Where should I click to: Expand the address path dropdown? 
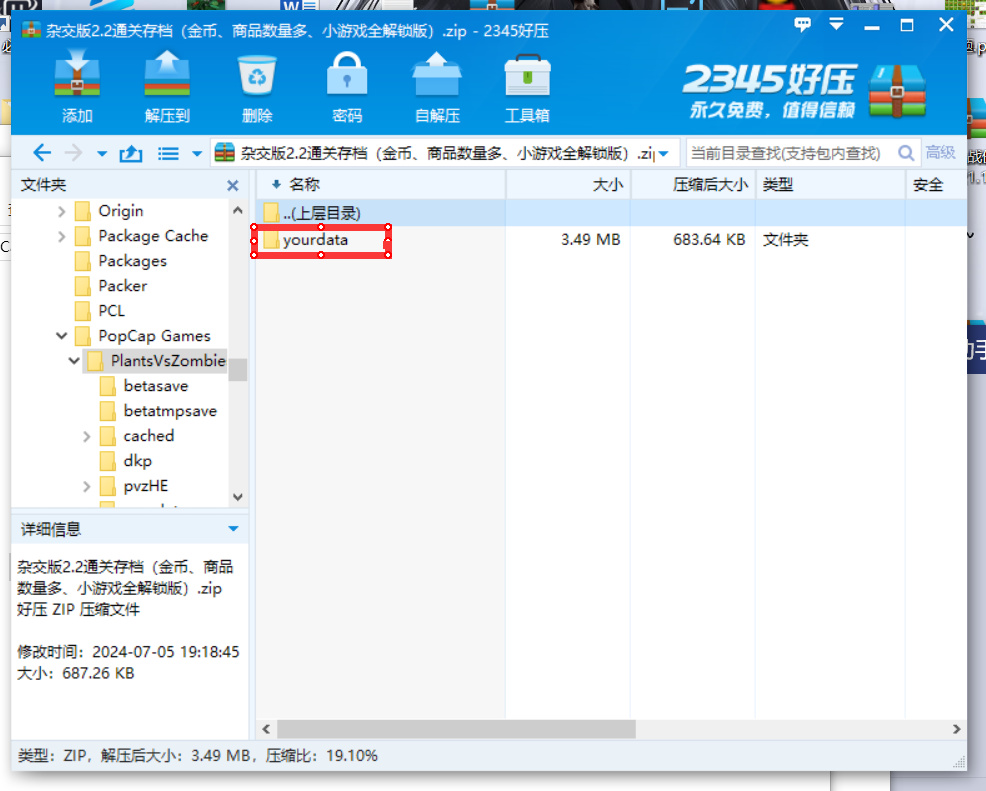click(x=664, y=154)
